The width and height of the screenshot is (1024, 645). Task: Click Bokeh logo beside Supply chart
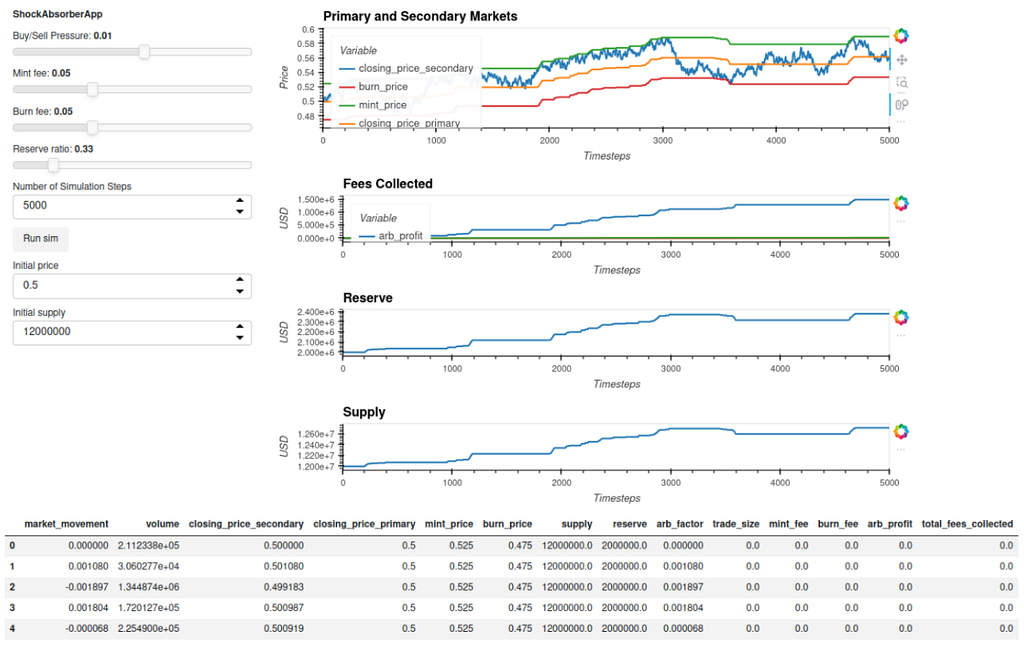[901, 432]
